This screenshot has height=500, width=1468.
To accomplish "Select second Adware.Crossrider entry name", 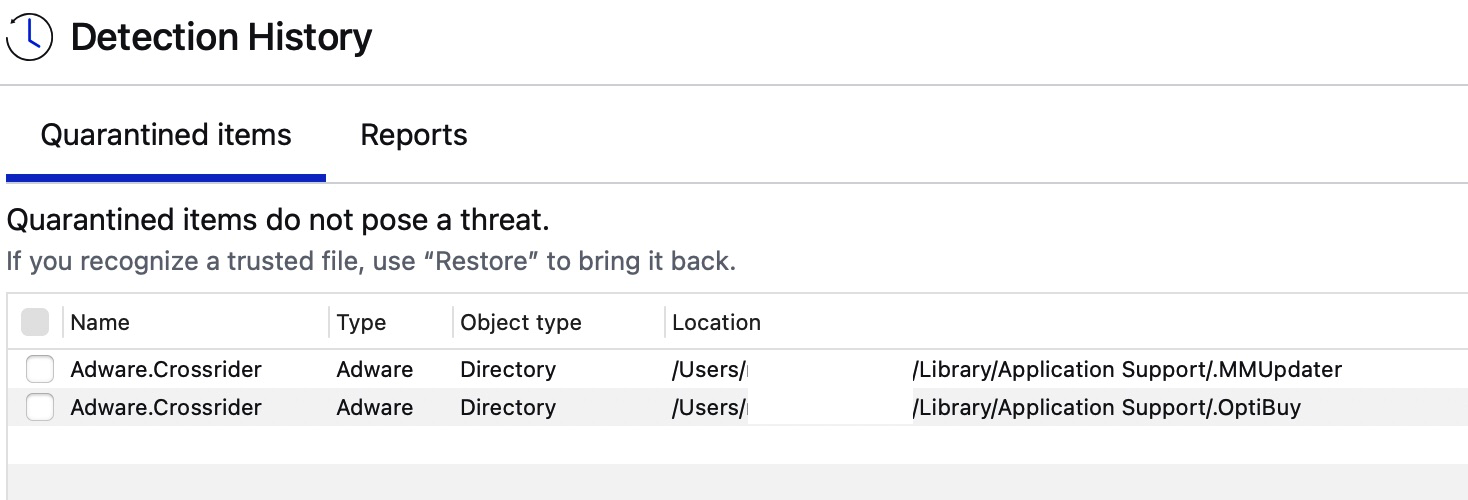I will coord(166,408).
